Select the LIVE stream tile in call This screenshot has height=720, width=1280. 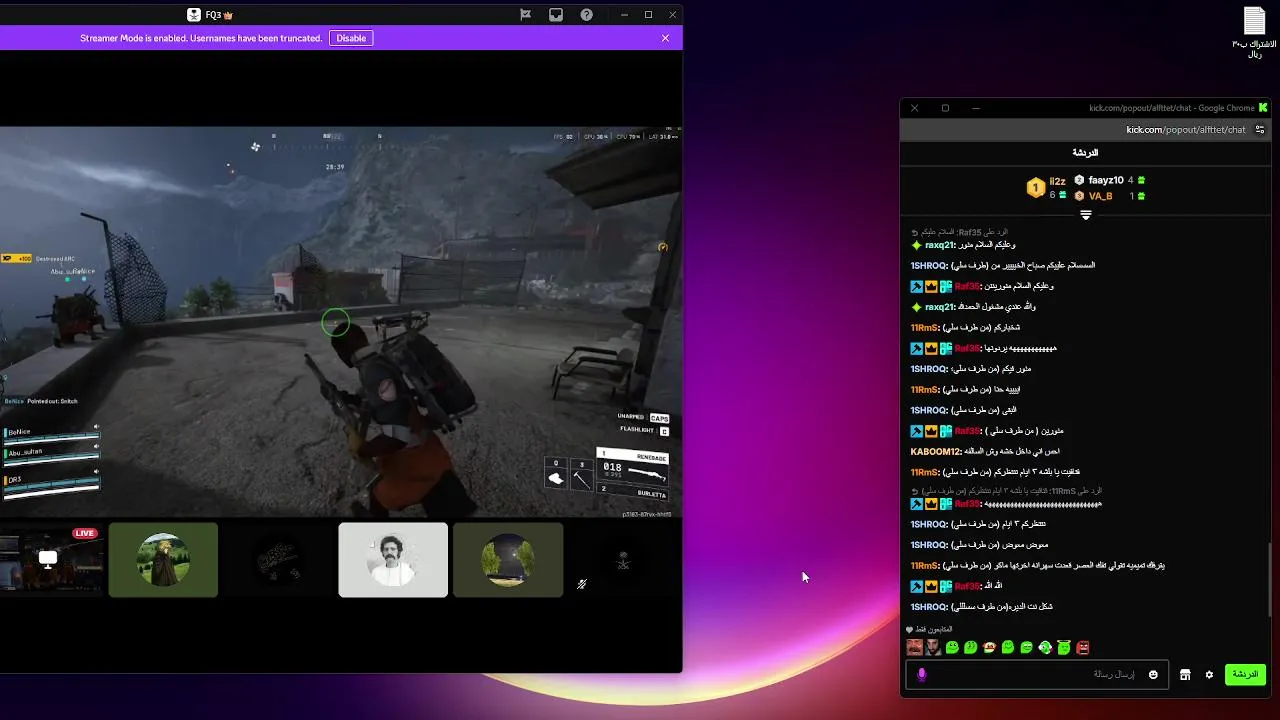(51, 560)
